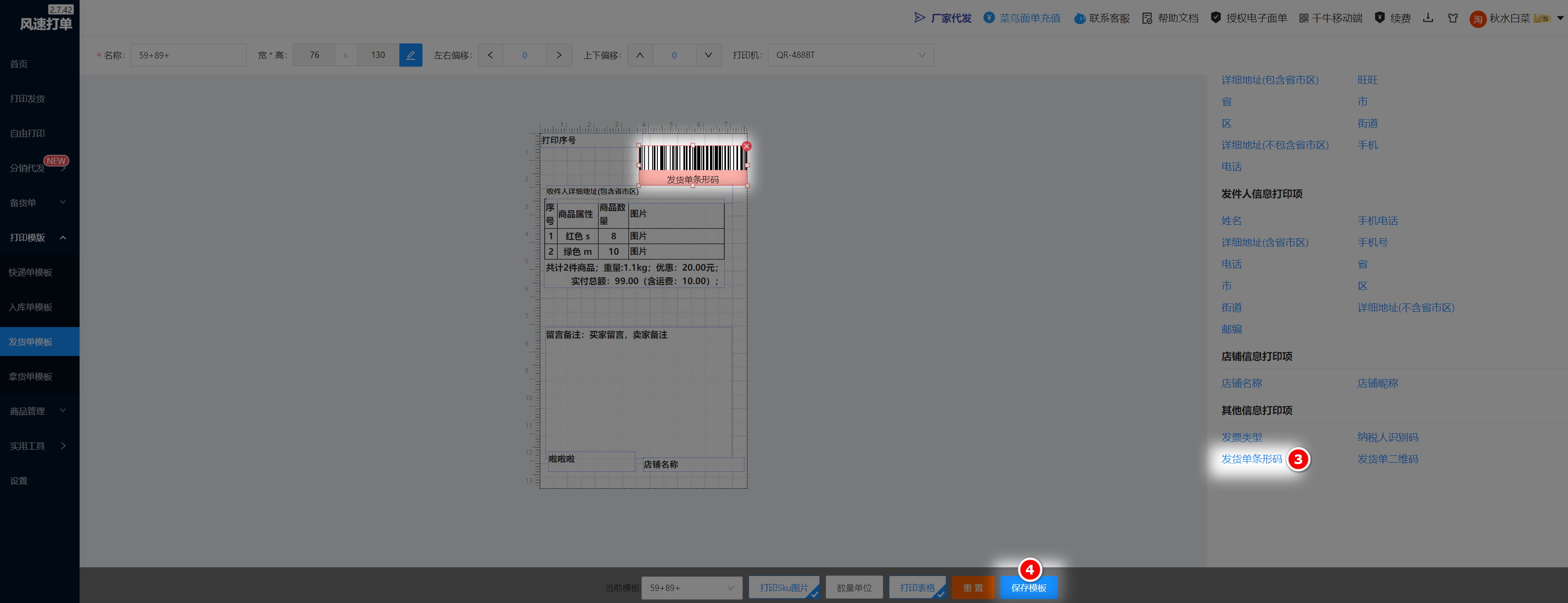Open the printer QR-488BT dropdown

click(x=850, y=55)
